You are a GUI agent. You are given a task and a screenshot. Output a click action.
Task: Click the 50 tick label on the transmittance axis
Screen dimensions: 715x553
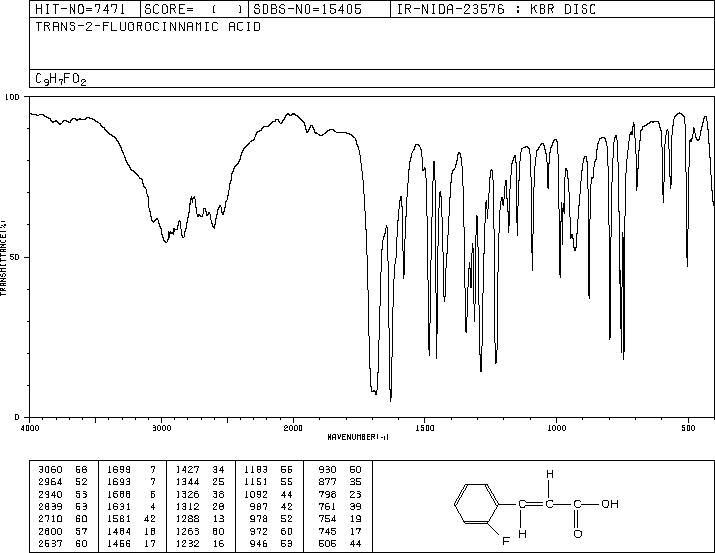pos(14,257)
